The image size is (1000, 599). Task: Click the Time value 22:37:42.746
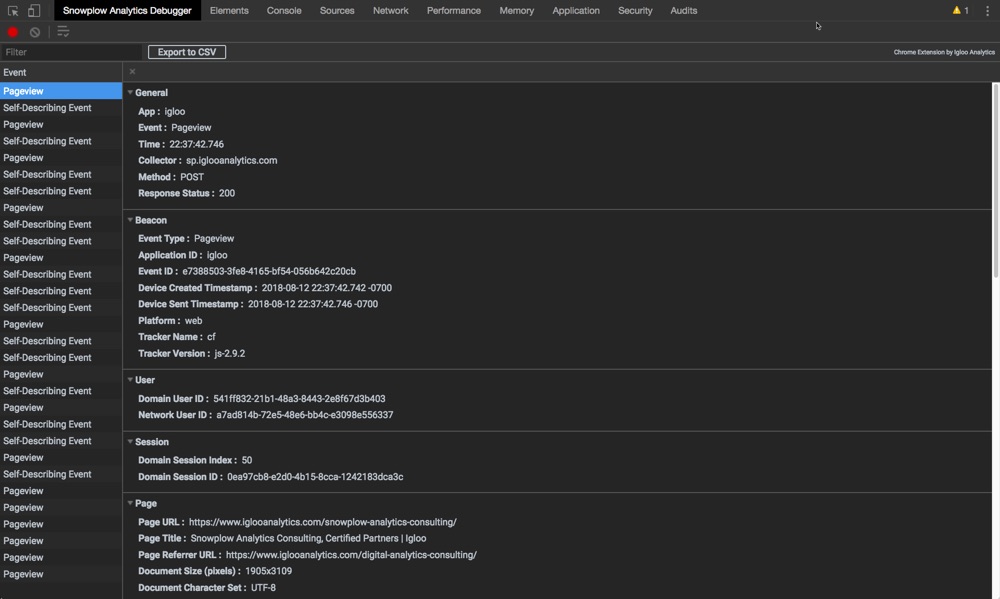(196, 144)
